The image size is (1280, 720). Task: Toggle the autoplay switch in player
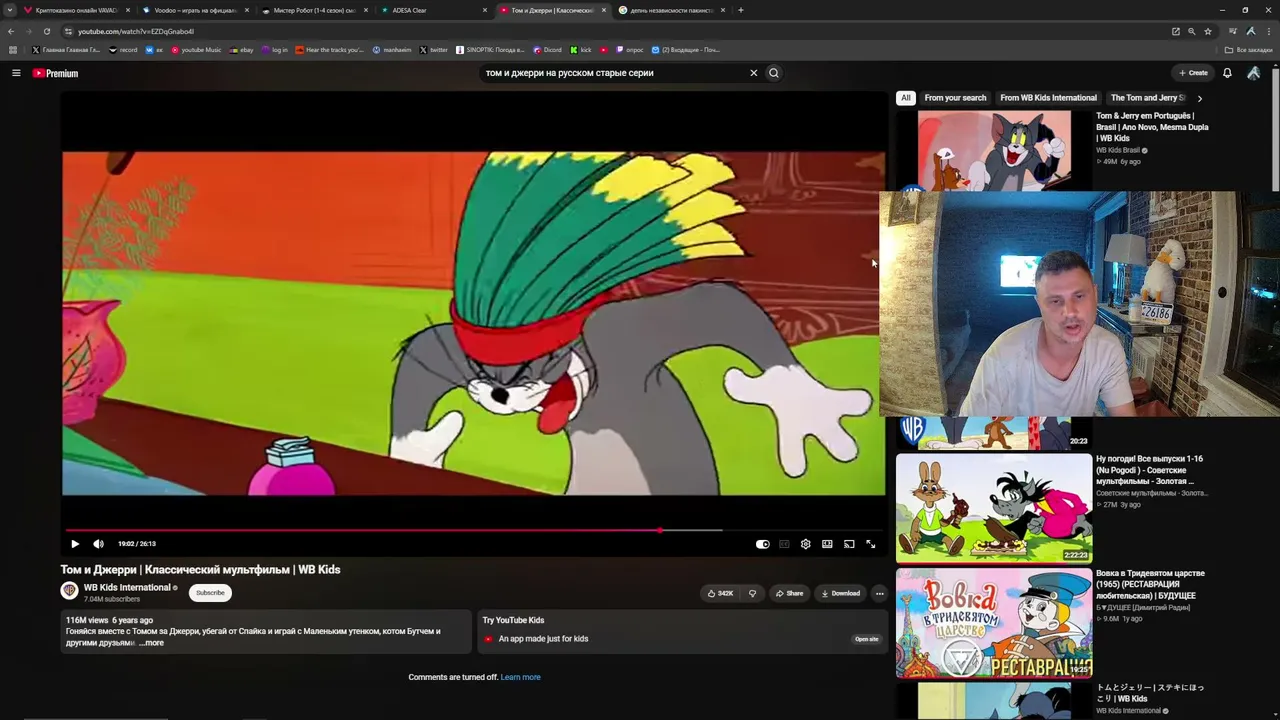(762, 544)
